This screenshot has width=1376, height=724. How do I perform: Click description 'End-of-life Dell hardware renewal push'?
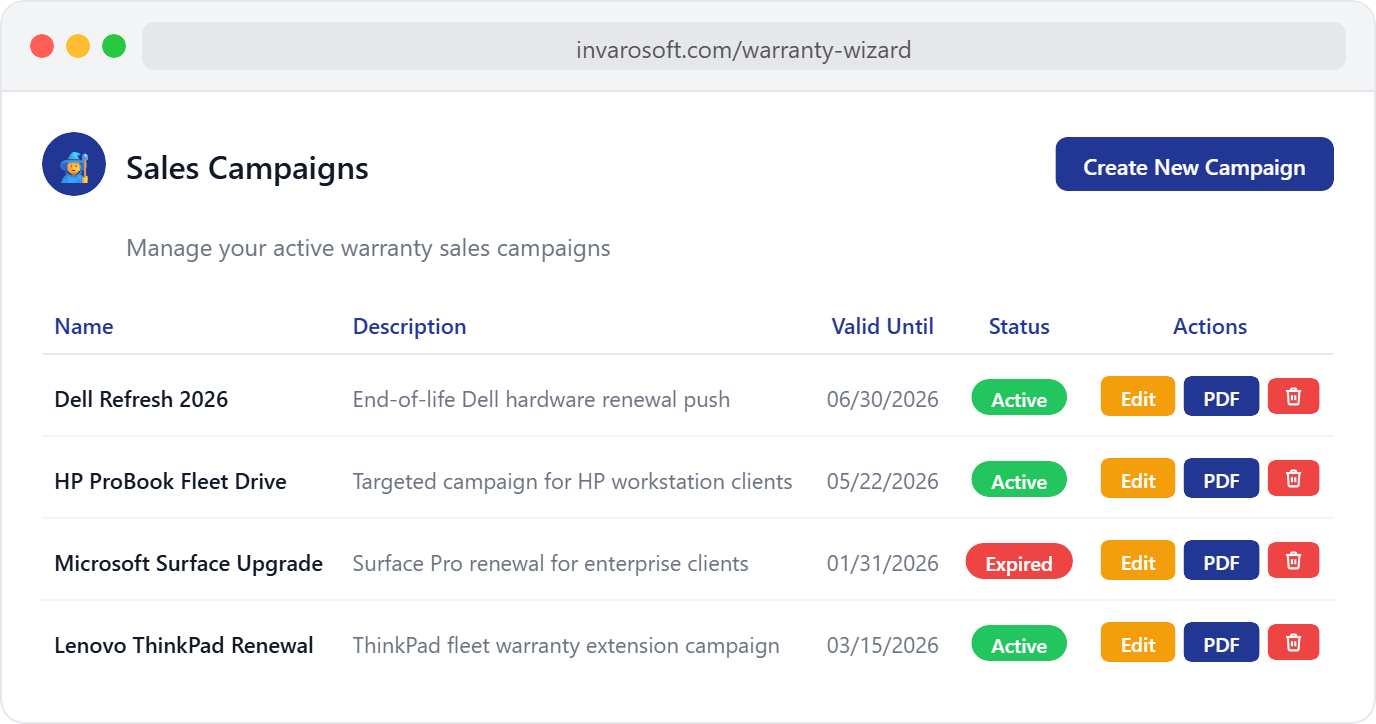(x=541, y=399)
